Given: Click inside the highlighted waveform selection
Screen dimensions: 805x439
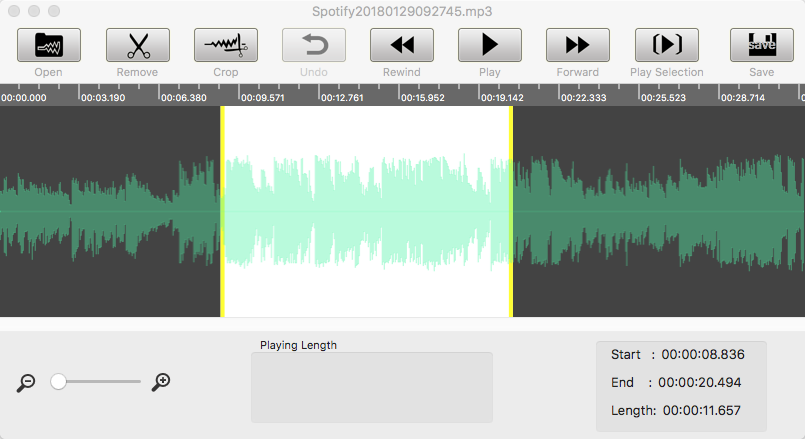Looking at the screenshot, I should click(366, 212).
